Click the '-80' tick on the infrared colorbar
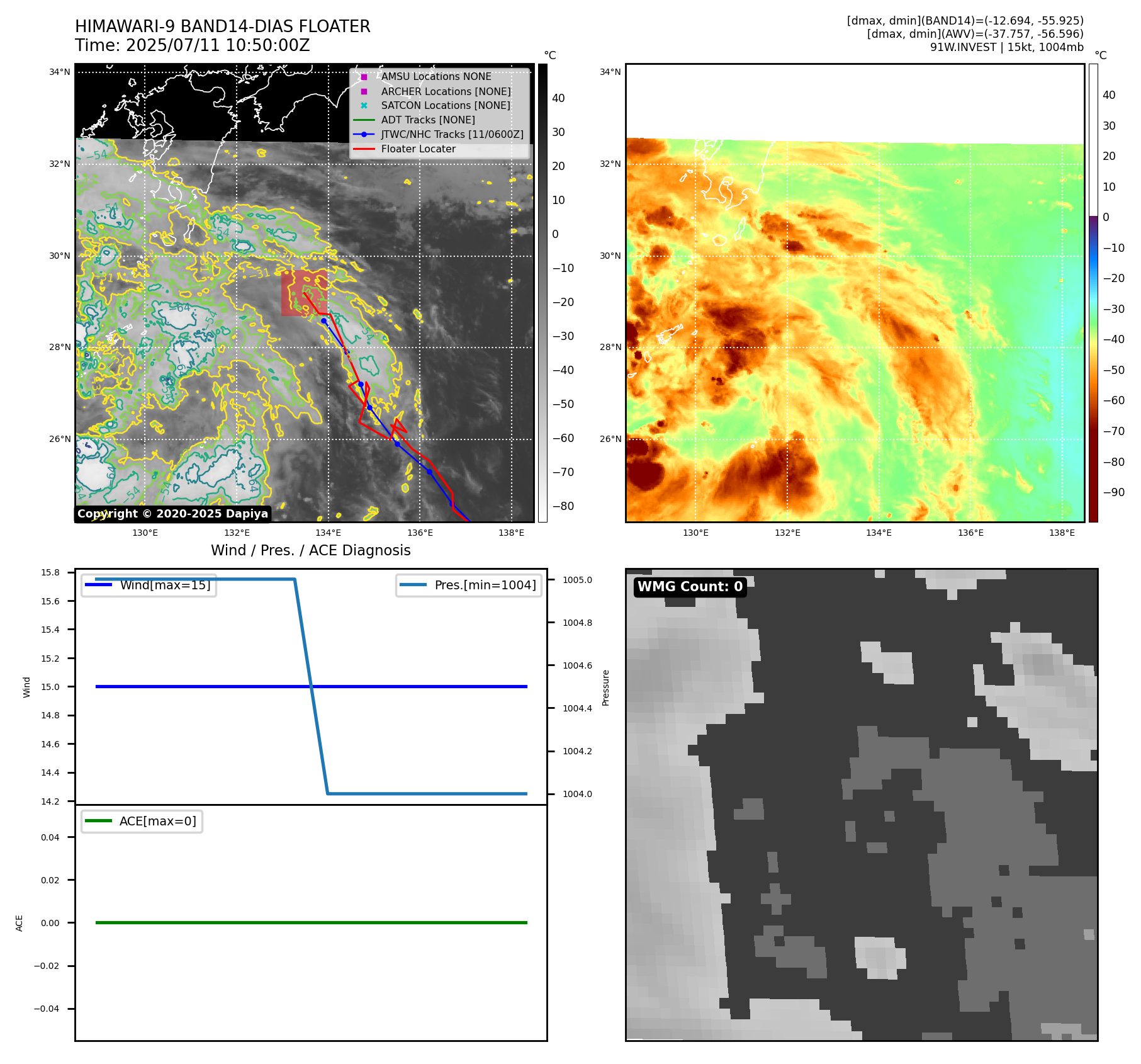 [x=563, y=506]
